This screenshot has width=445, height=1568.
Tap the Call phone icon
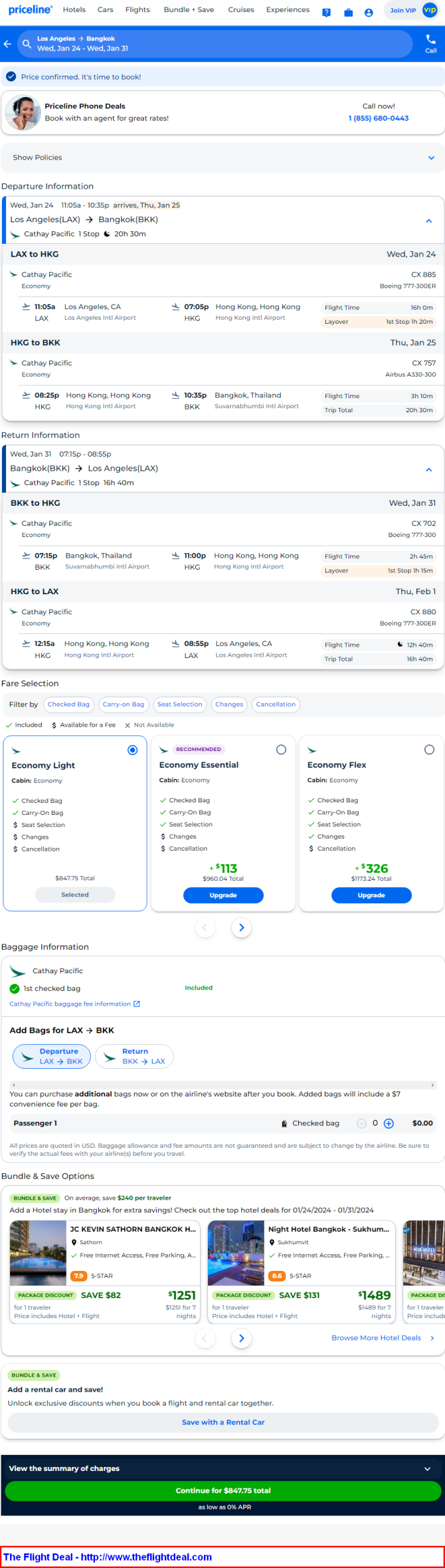pos(430,39)
